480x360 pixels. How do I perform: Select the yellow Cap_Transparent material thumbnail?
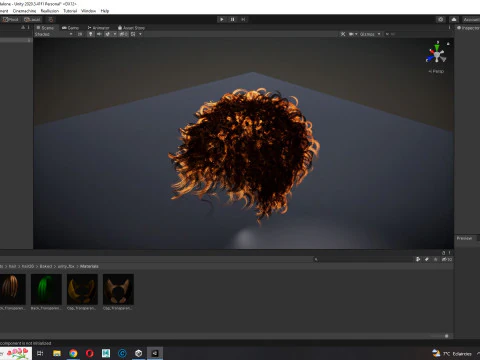pyautogui.click(x=82, y=289)
